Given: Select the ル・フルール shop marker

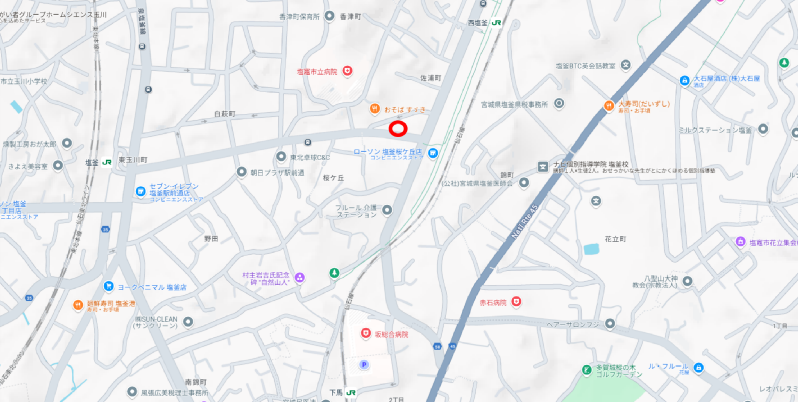Looking at the screenshot, I should [x=698, y=367].
